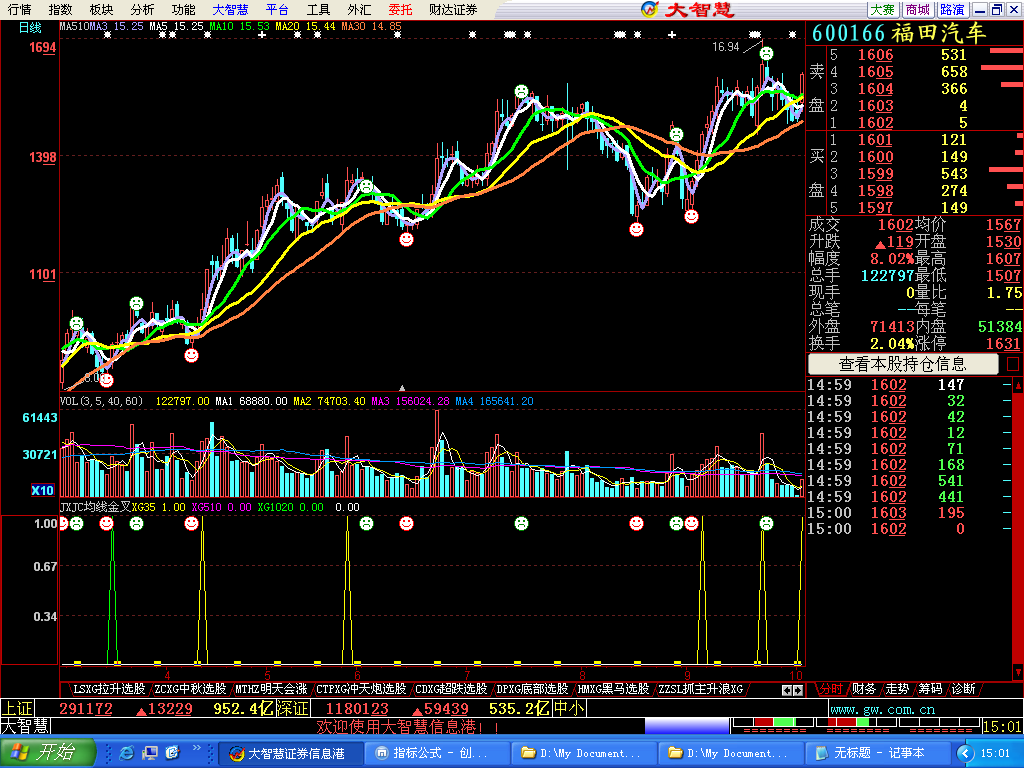This screenshot has width=1024, height=768.
Task: Click the tick list scroll-up arrow
Action: (1017, 386)
